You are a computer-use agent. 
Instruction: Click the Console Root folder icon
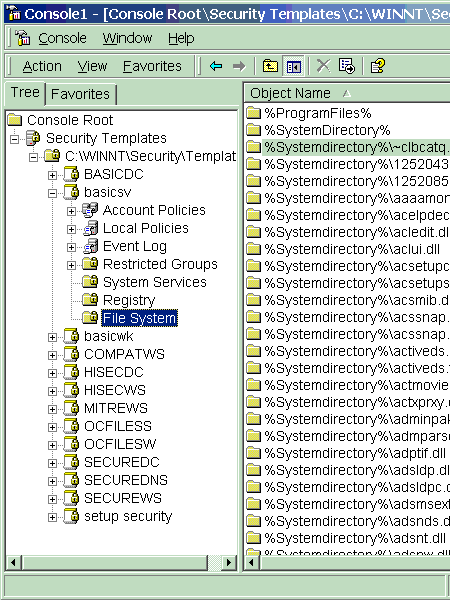pyautogui.click(x=15, y=120)
